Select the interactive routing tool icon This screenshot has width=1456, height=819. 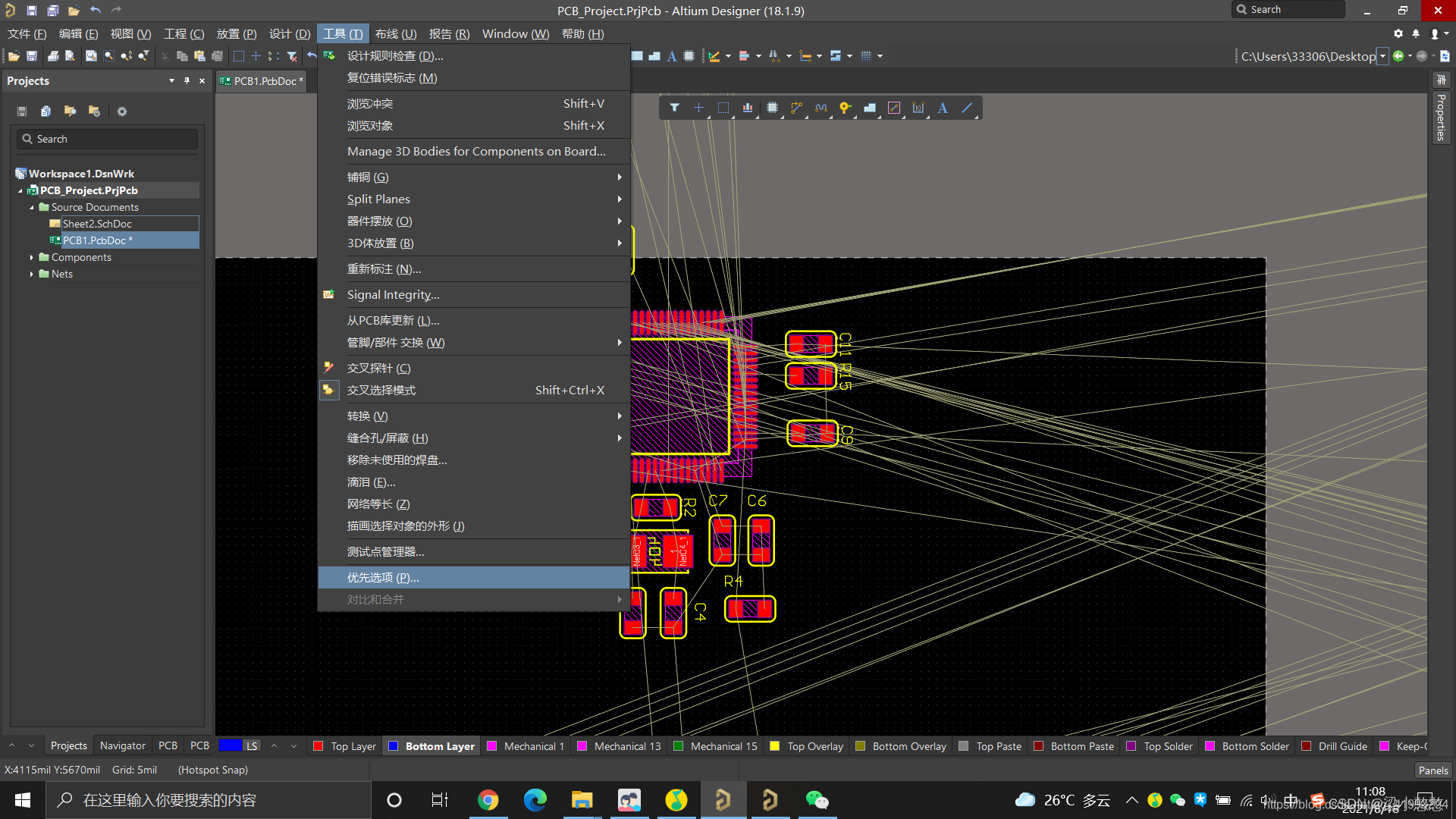pos(796,108)
